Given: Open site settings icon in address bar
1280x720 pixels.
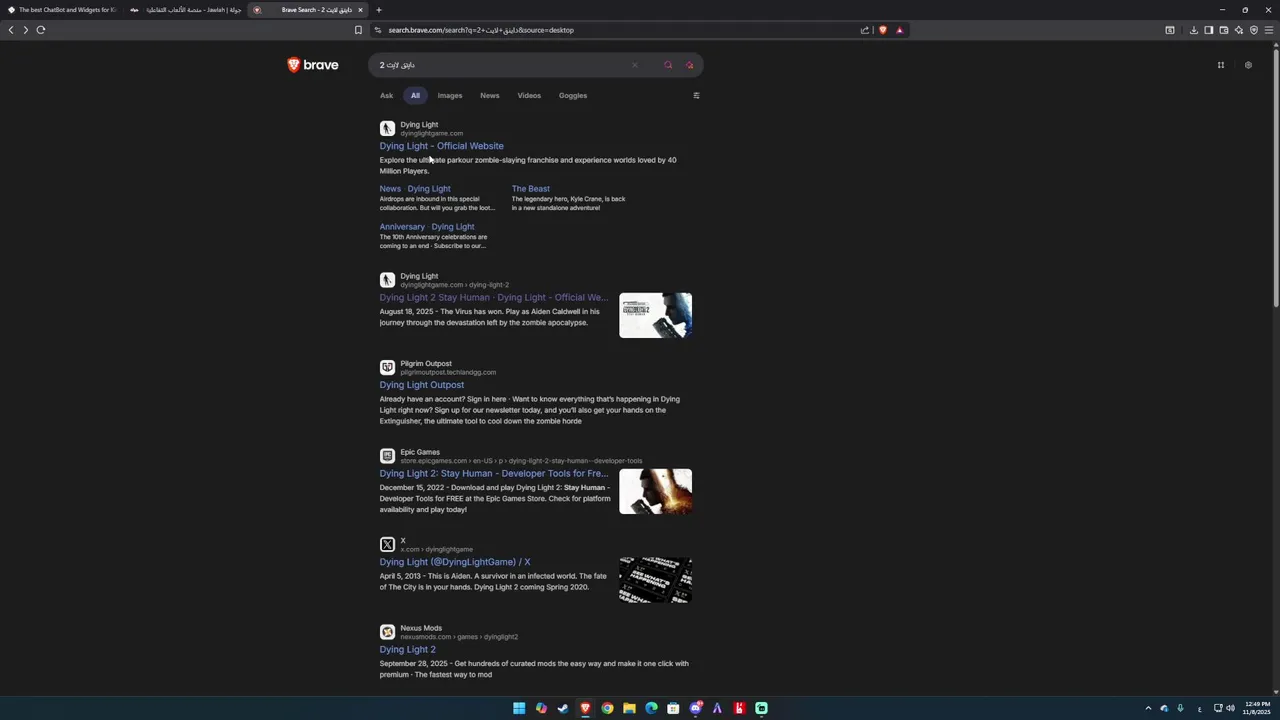Looking at the screenshot, I should 377,30.
